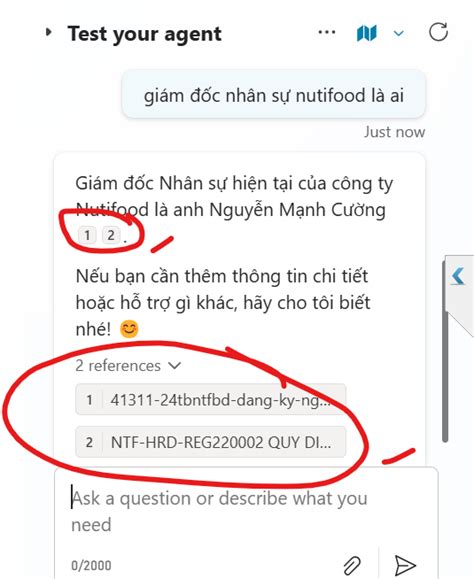Collapse the 2 references list chevron
Screen dimensions: 474x579
point(174,366)
